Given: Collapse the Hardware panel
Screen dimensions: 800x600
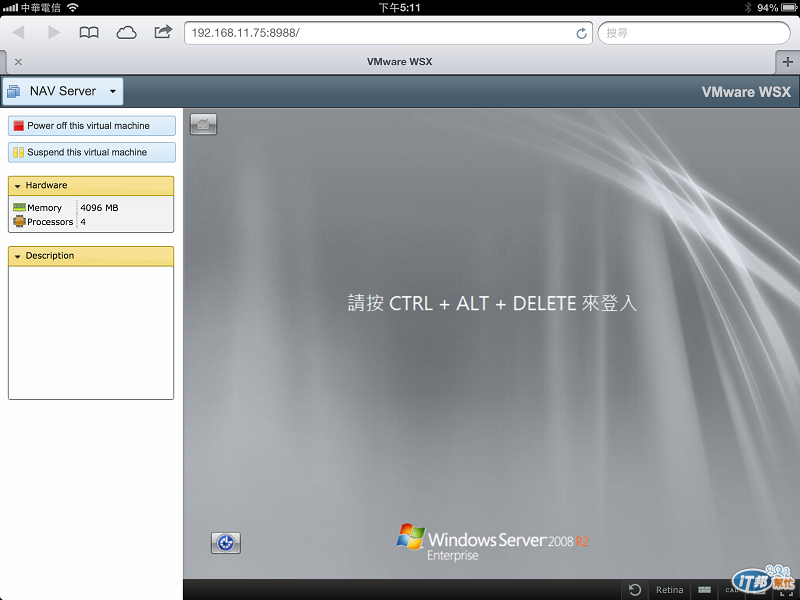Looking at the screenshot, I should [91, 185].
